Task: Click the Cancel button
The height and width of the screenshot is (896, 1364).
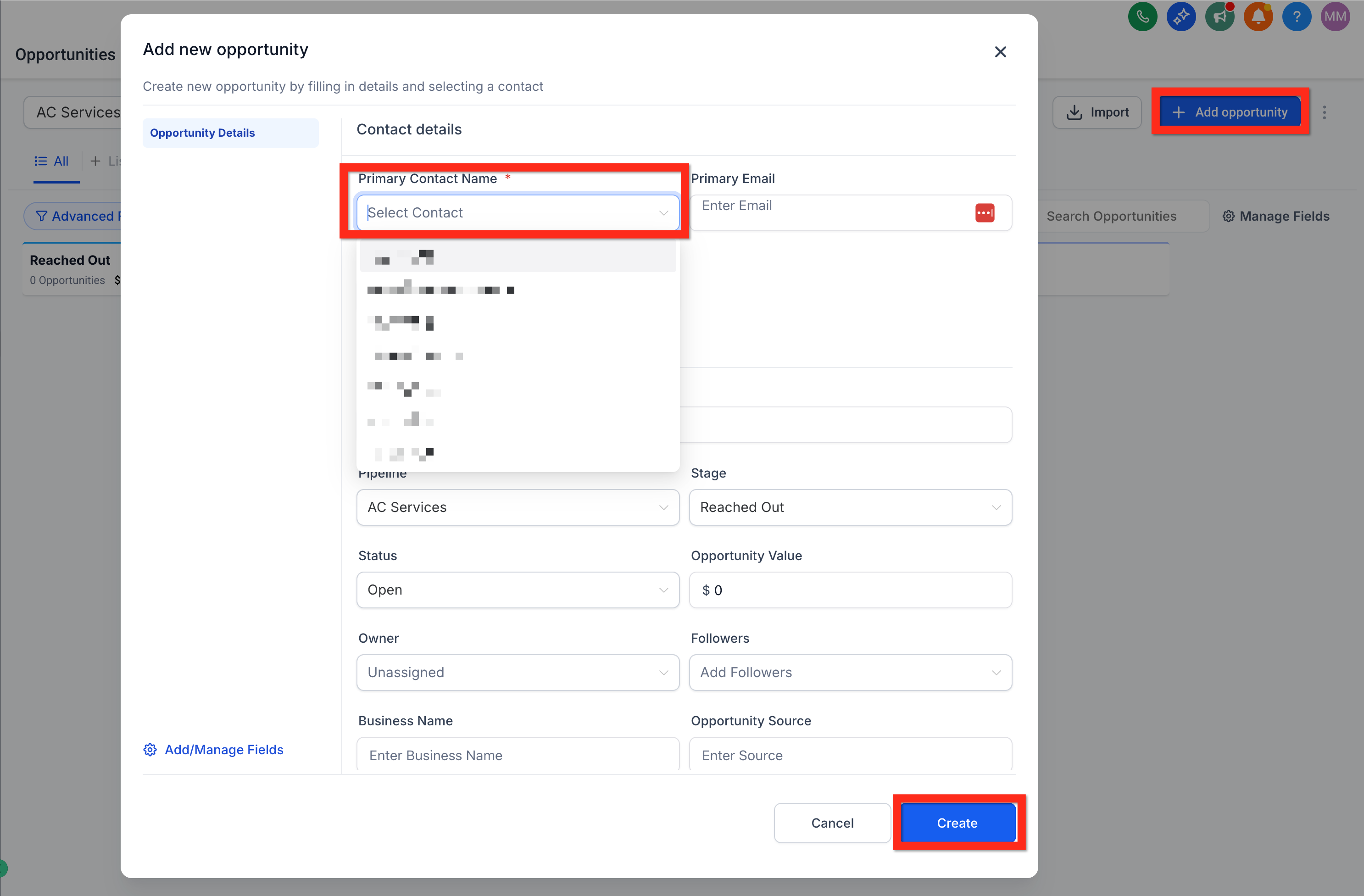Action: [x=832, y=823]
